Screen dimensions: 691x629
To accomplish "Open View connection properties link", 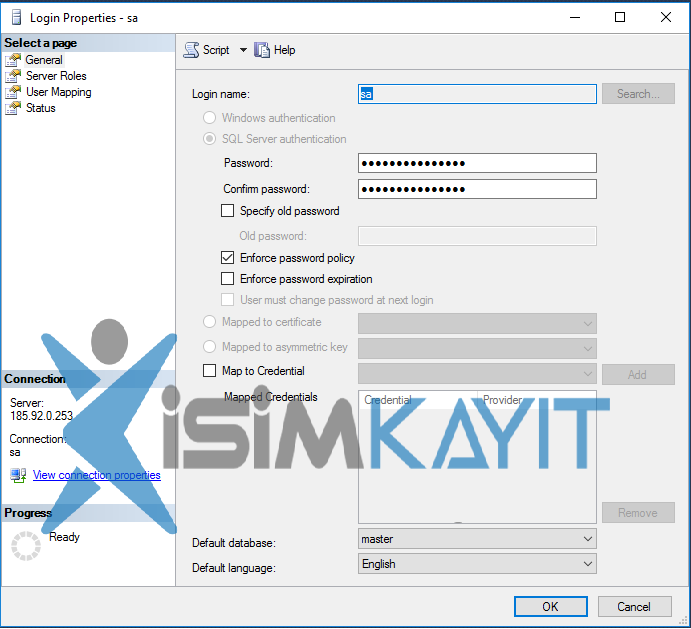I will pyautogui.click(x=97, y=475).
